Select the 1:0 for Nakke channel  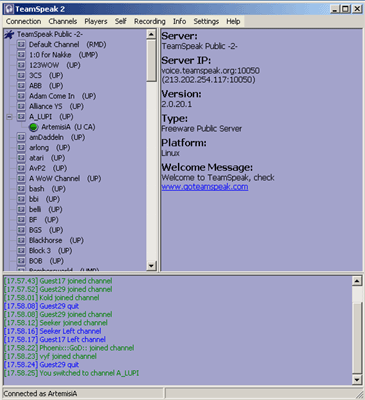pyautogui.click(x=63, y=55)
